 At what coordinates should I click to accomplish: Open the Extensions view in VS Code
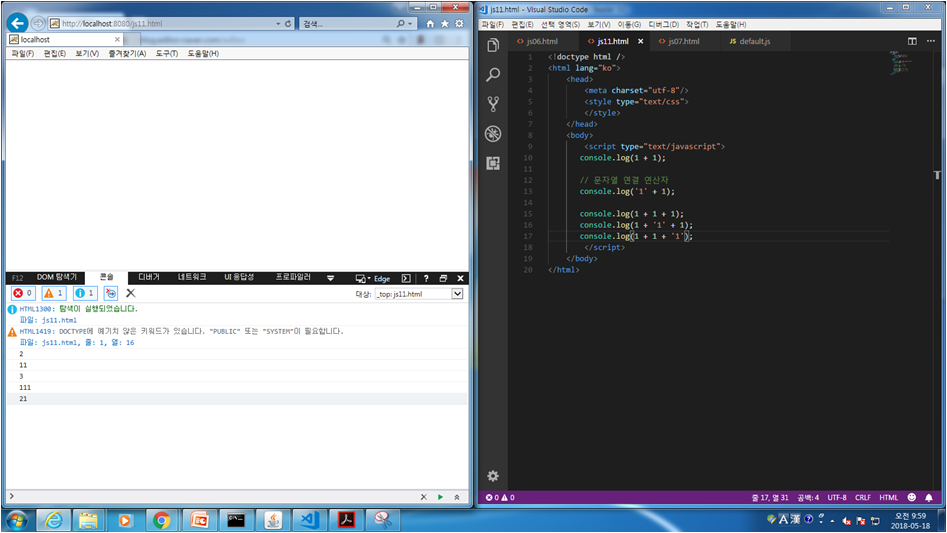click(x=493, y=163)
